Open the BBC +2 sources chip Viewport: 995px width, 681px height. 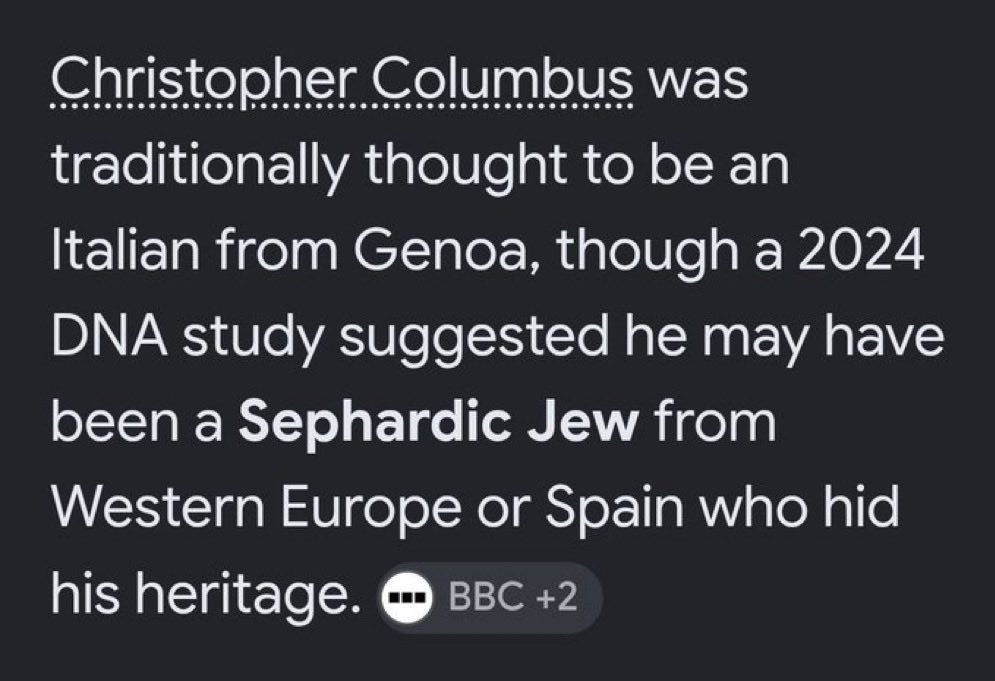coord(489,597)
